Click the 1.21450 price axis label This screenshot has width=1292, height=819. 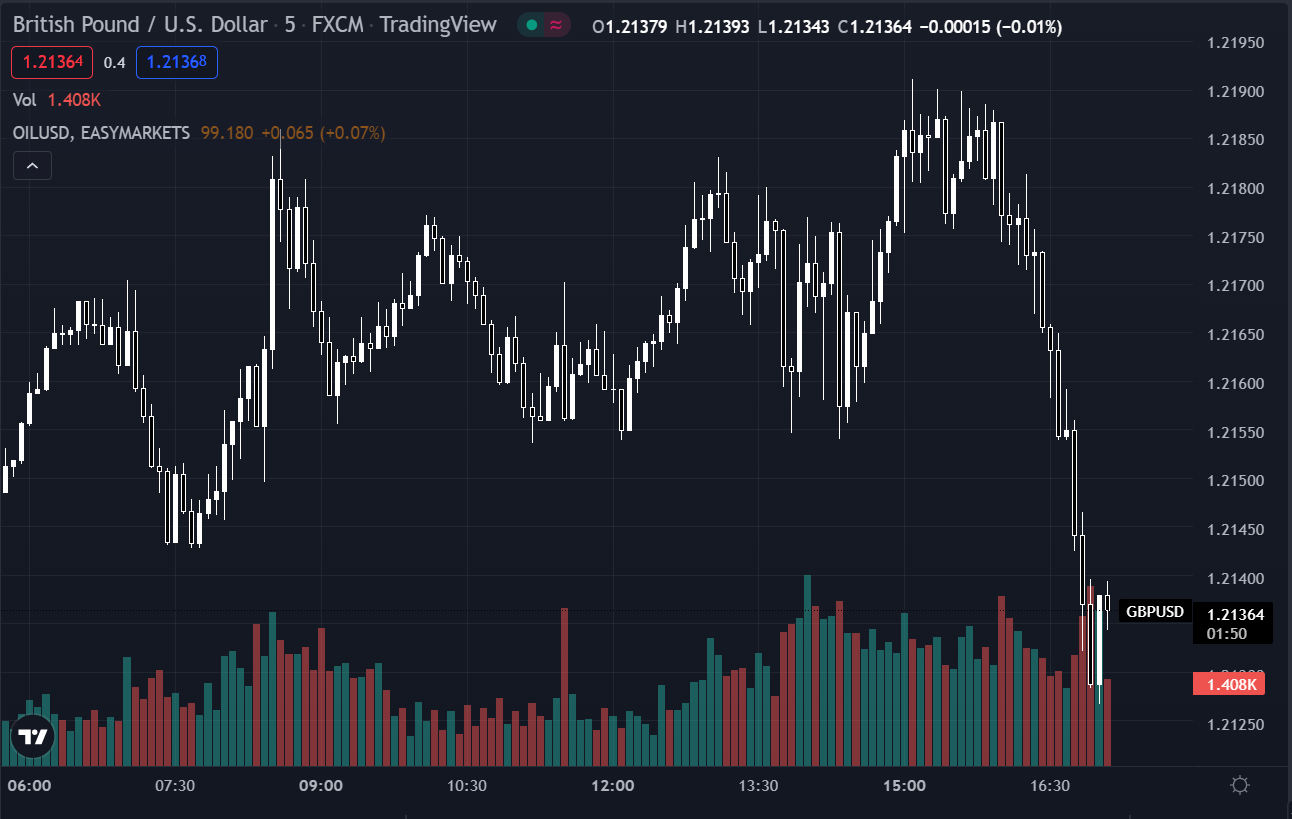click(1236, 530)
